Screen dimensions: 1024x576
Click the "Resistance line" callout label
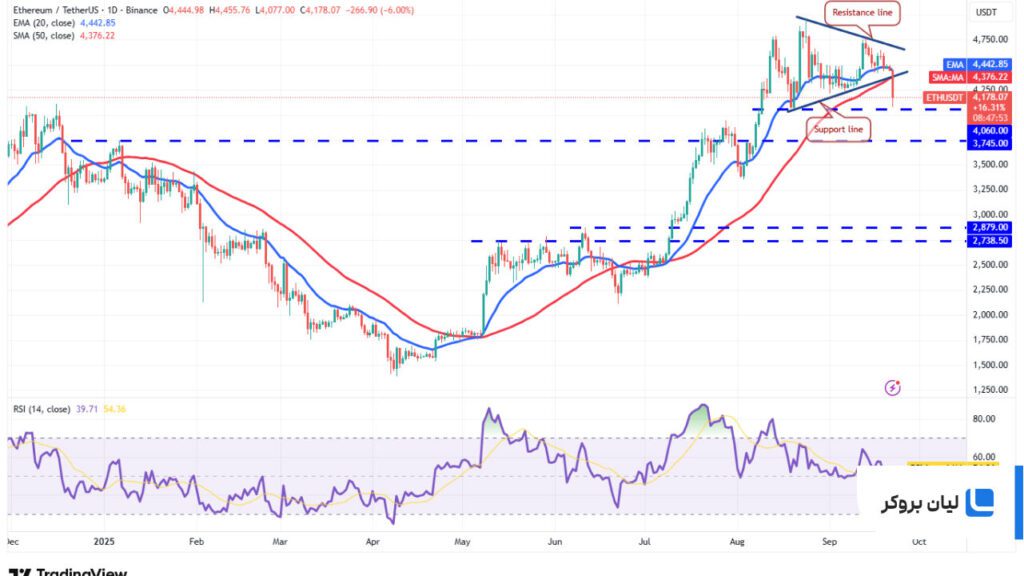(x=862, y=12)
